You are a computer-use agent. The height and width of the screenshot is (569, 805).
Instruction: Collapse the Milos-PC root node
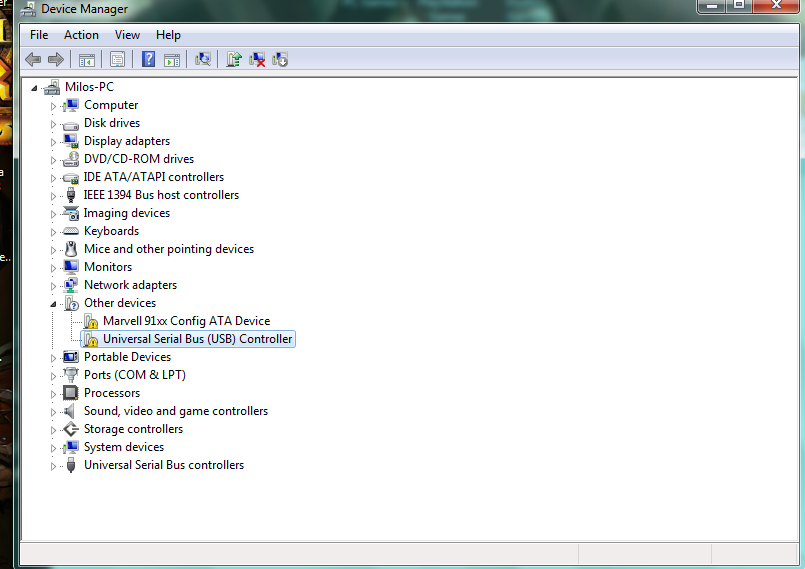pos(34,88)
